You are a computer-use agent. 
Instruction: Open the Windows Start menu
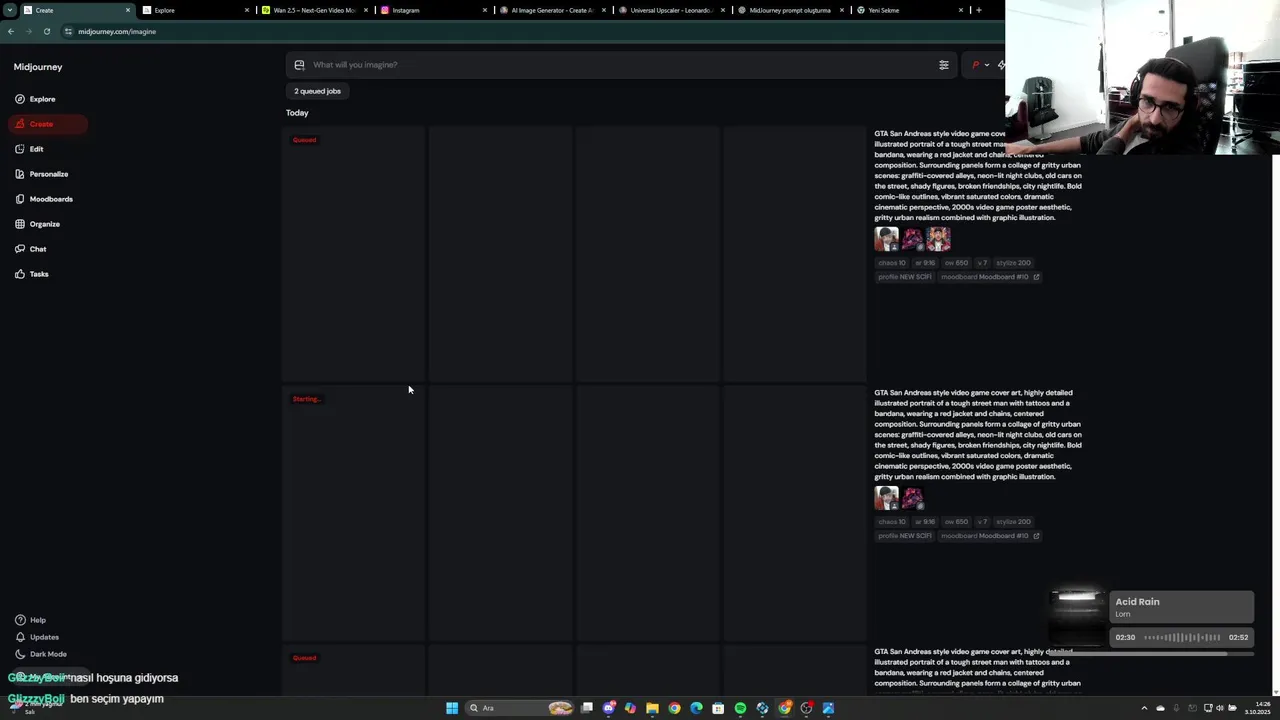click(x=452, y=708)
